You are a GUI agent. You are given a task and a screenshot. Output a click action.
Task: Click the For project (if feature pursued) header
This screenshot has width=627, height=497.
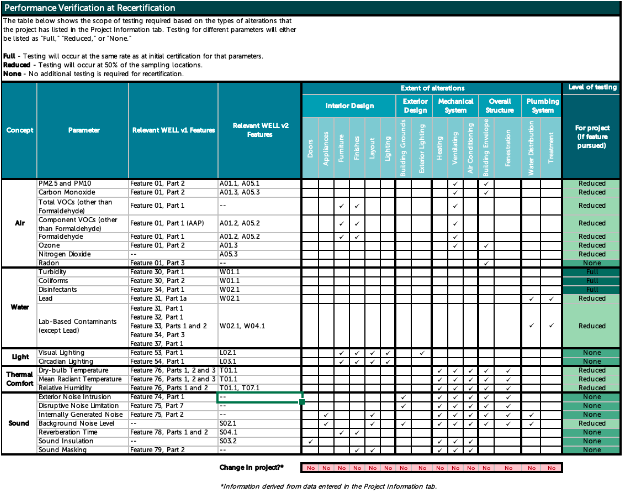point(592,136)
